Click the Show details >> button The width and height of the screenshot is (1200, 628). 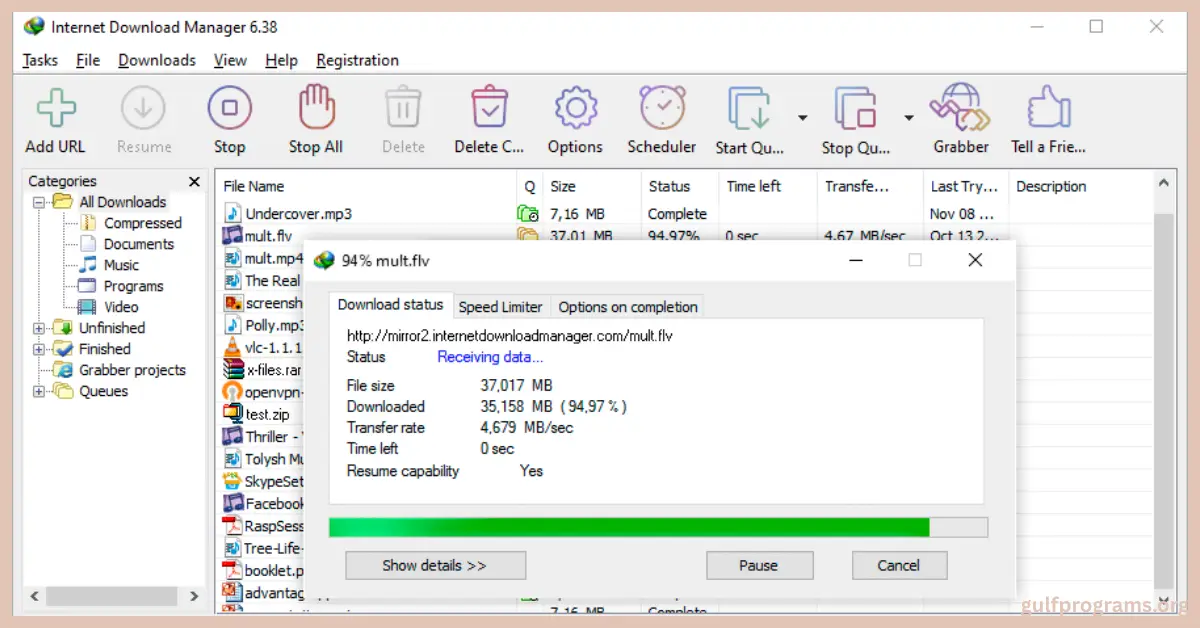click(435, 565)
